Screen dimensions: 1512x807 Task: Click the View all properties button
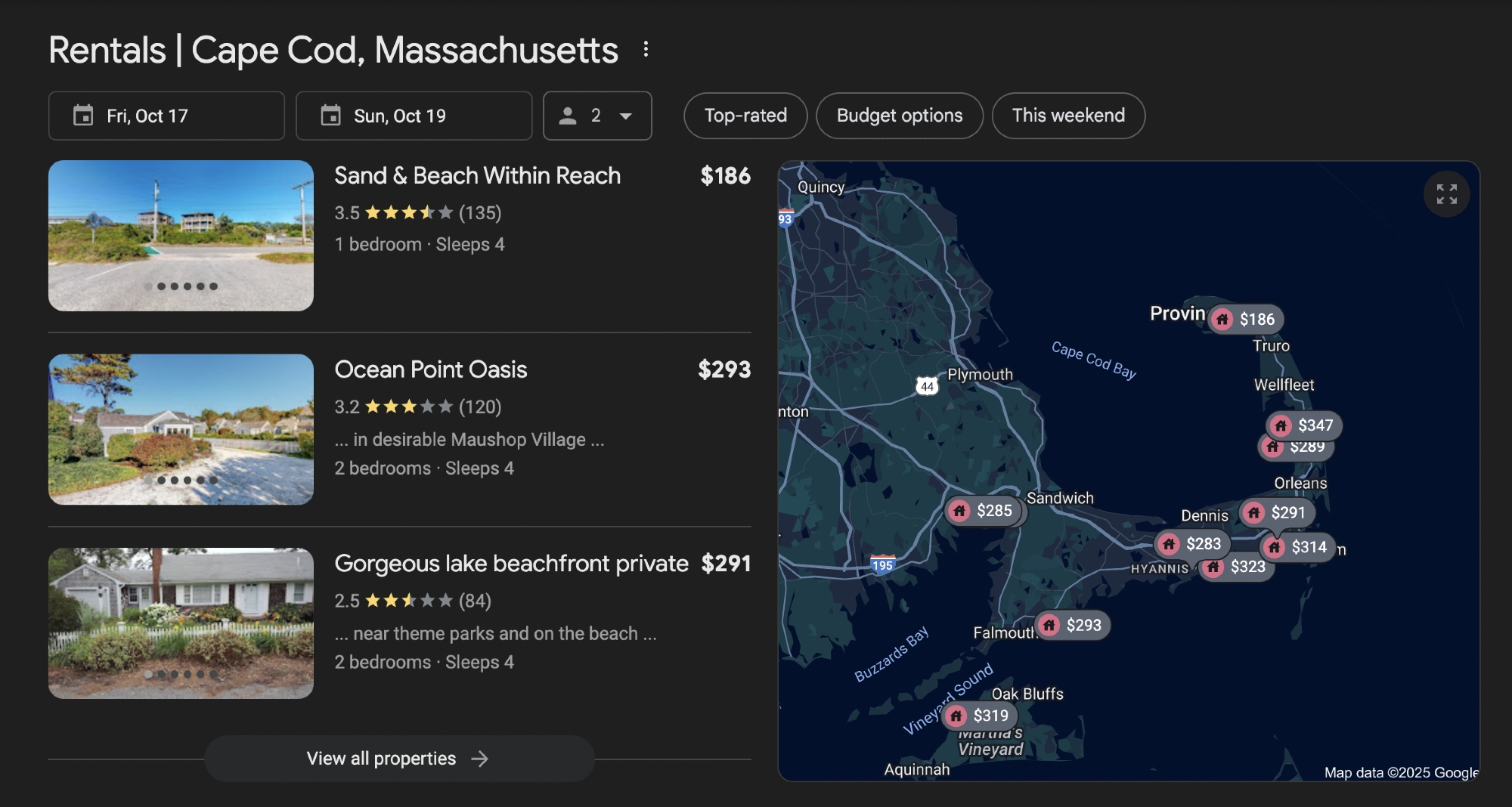point(398,759)
